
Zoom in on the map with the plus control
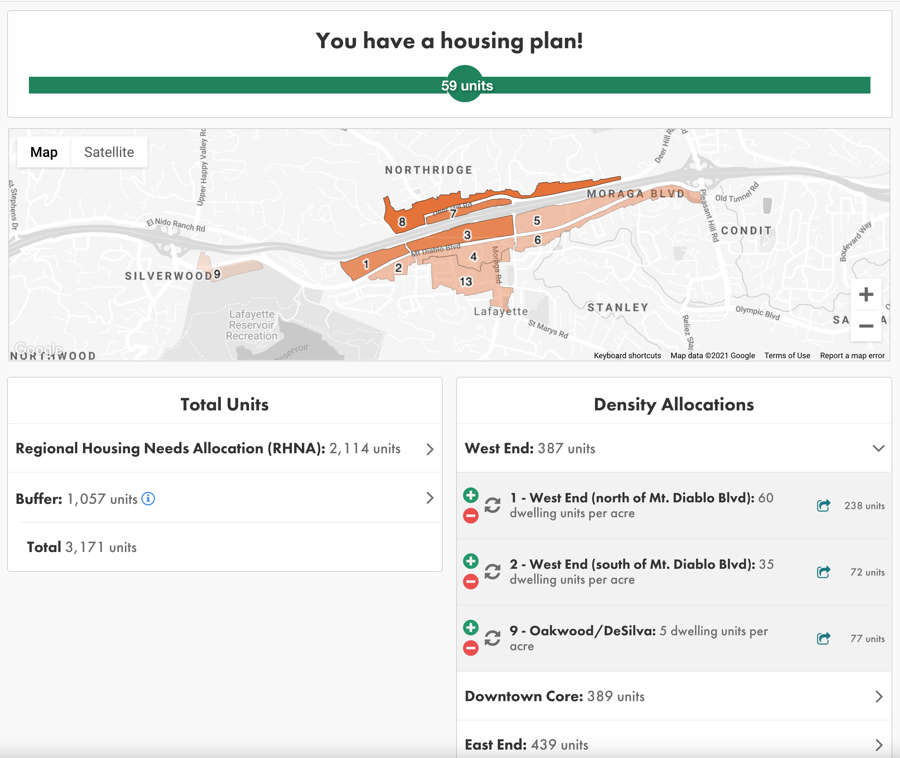(866, 294)
